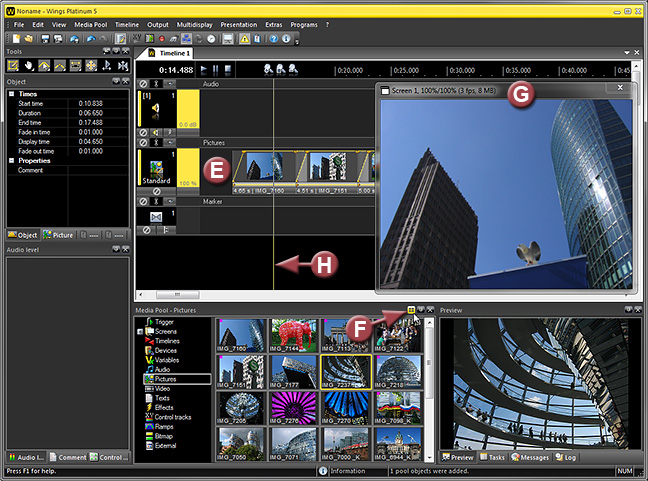Screen dimensions: 648x481
Task: Select the IMG_7237 thumbnail in Media Pool
Action: click(x=346, y=372)
